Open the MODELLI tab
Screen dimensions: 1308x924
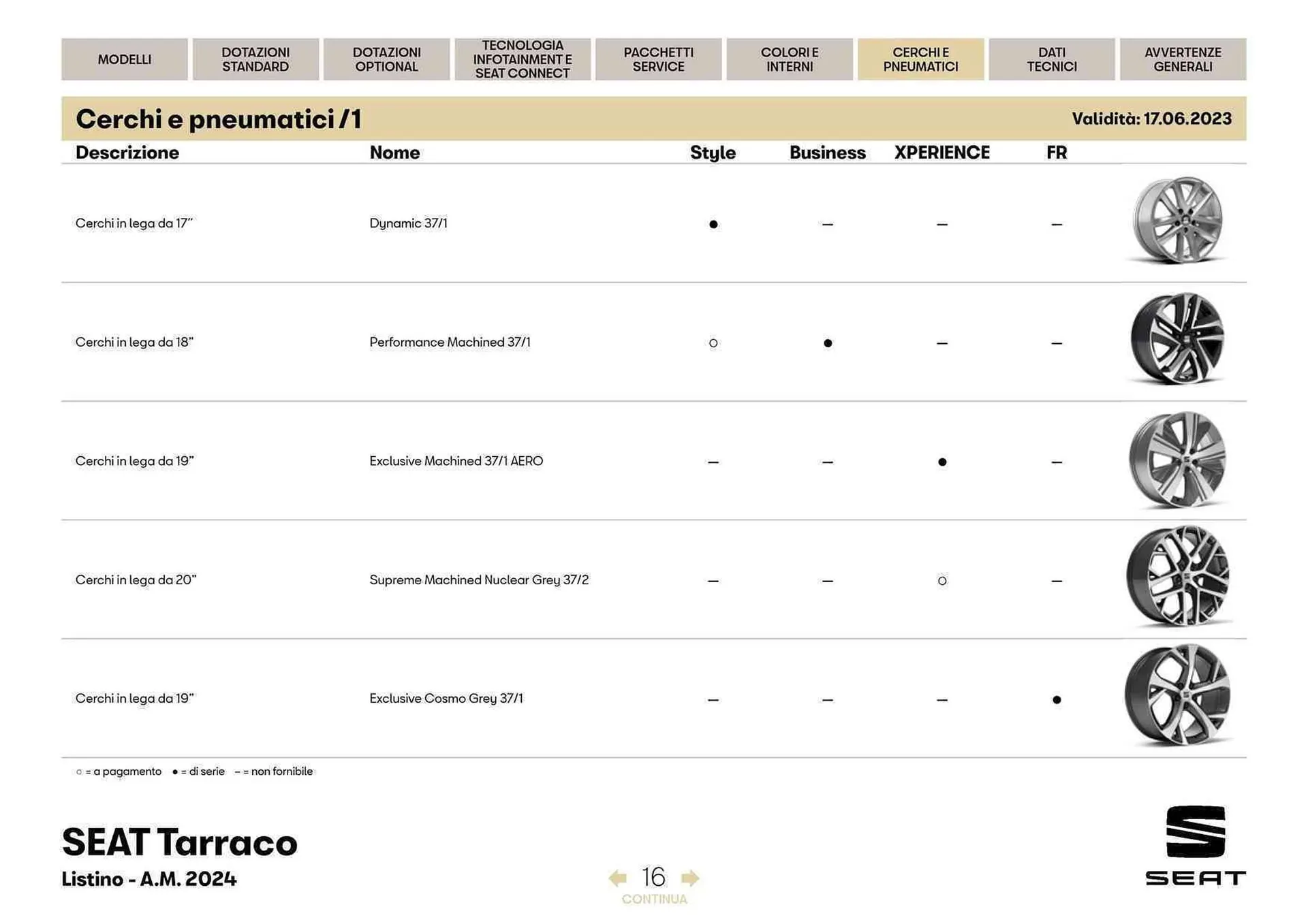[x=125, y=59]
